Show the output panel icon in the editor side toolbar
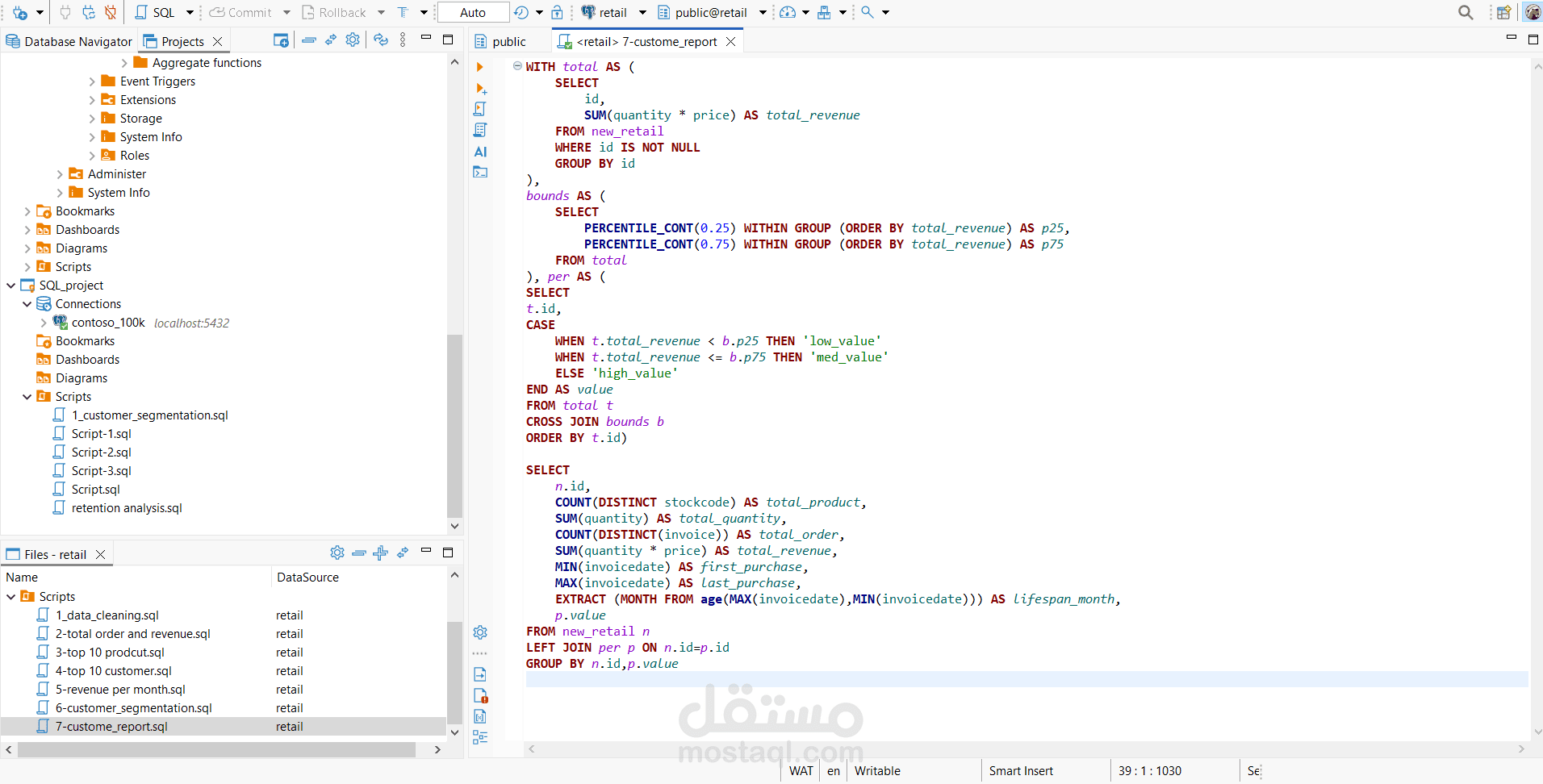Screen dimensions: 1543x784 click(480, 674)
